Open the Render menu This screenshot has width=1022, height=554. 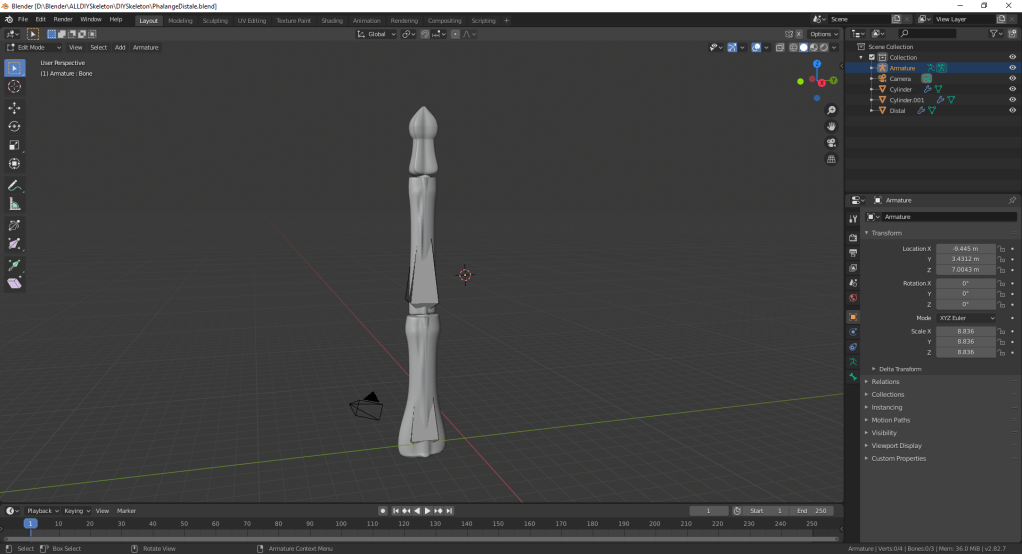tap(63, 19)
